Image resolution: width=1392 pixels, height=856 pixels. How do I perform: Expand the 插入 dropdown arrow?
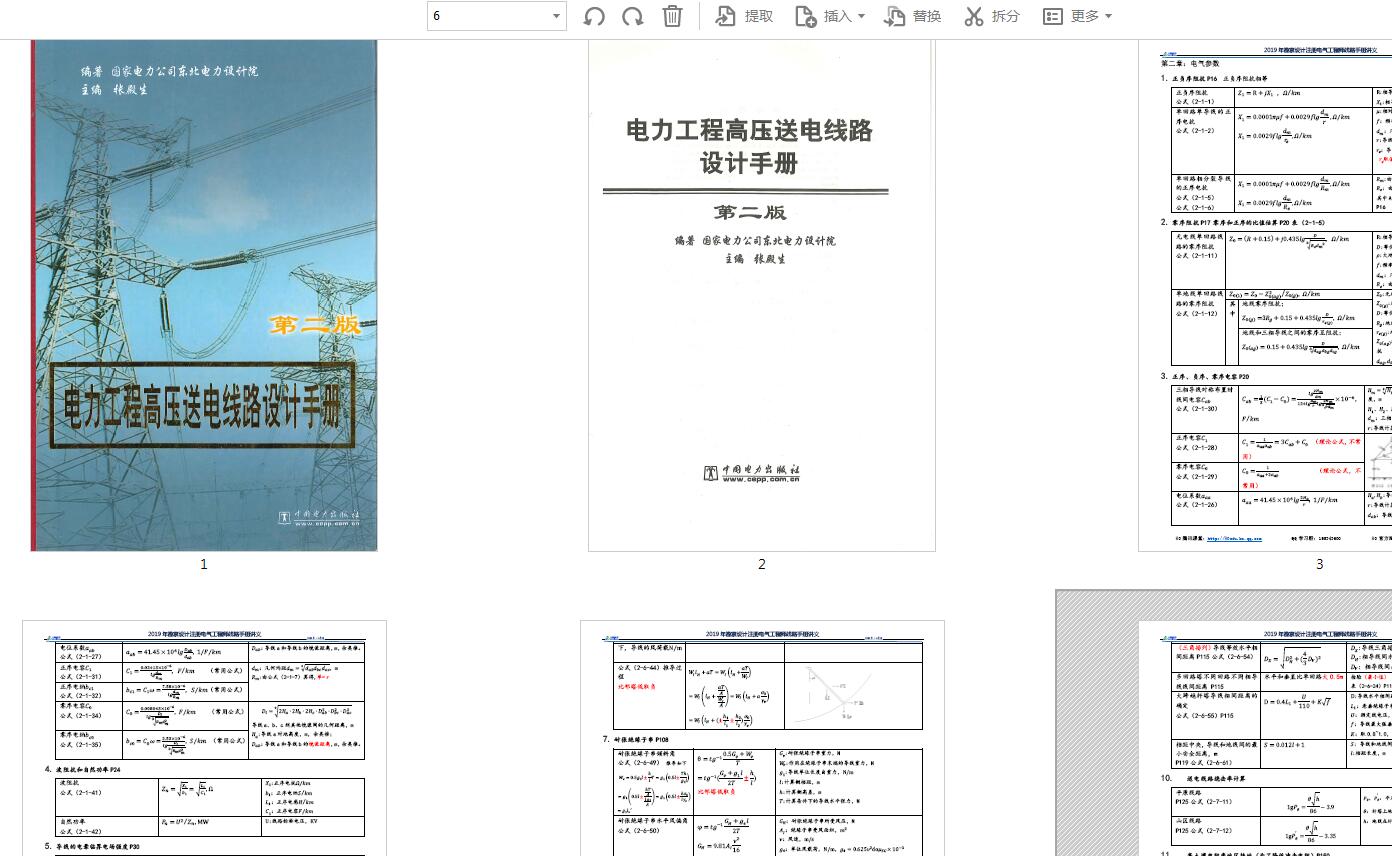point(861,16)
